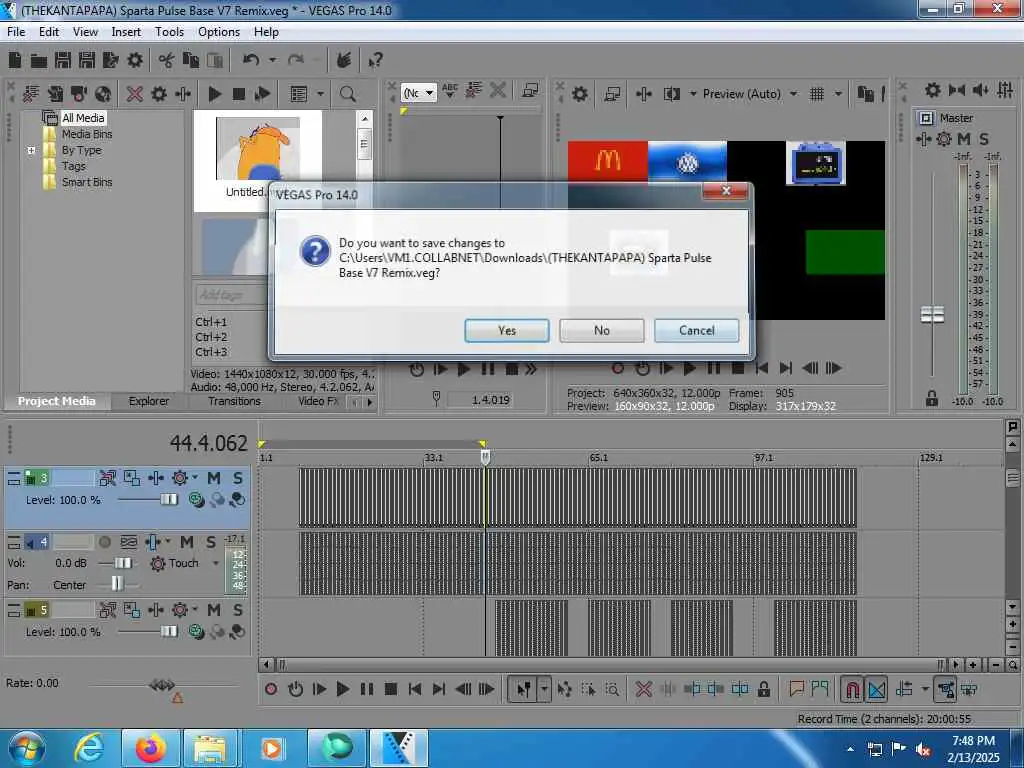
Task: Adjust track 3 Level slider
Action: (x=168, y=500)
